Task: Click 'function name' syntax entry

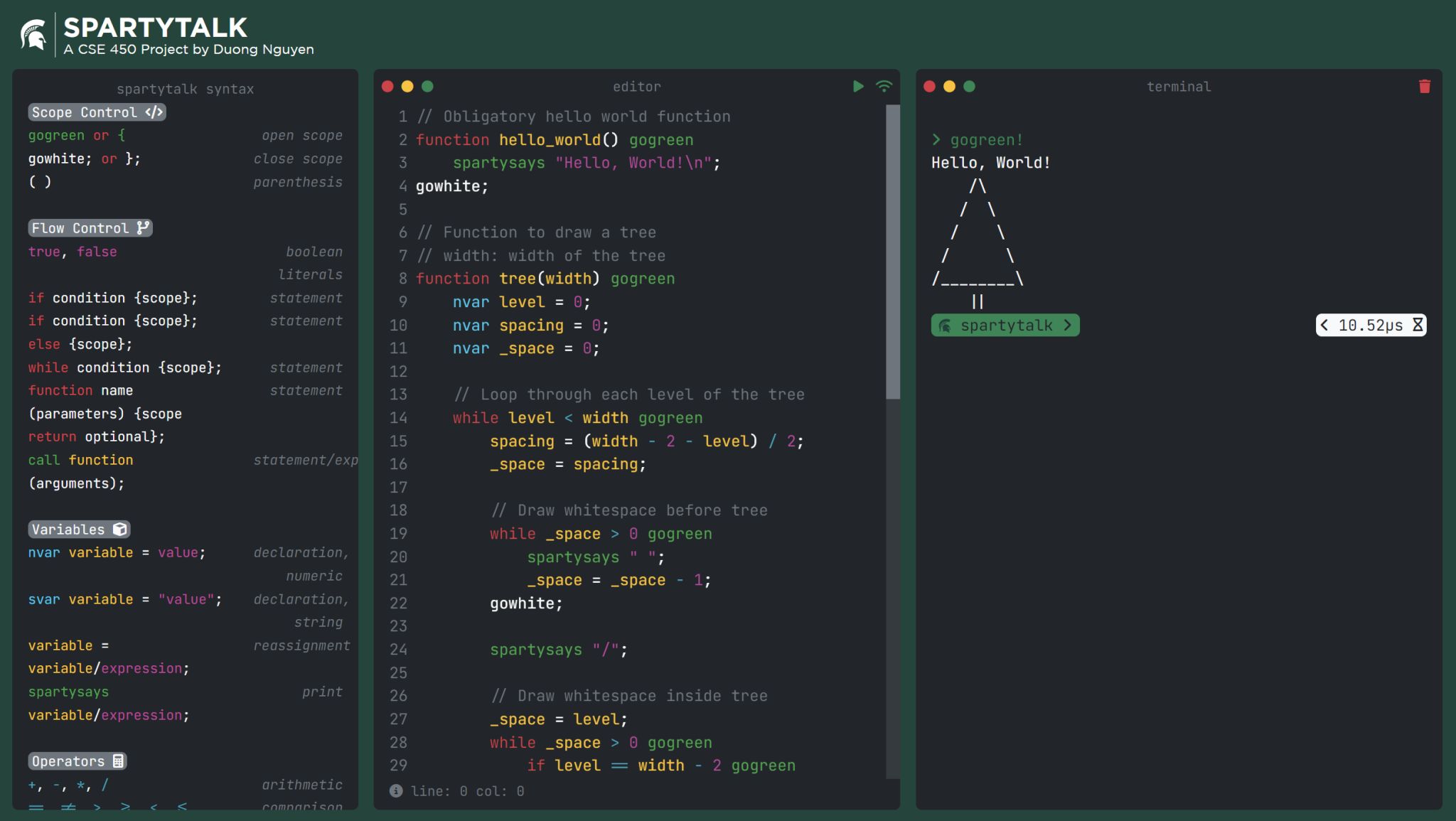Action: 80,390
